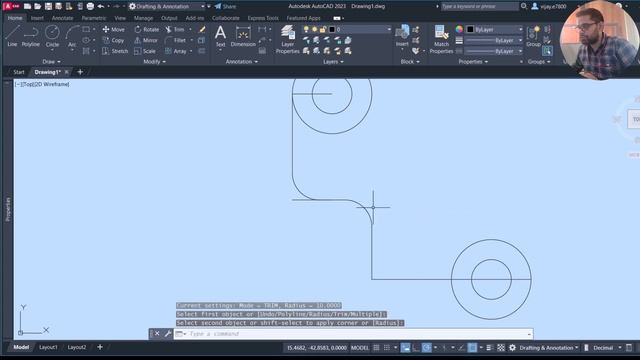640x360 pixels.
Task: Select the Polyline tool
Action: pos(31,36)
